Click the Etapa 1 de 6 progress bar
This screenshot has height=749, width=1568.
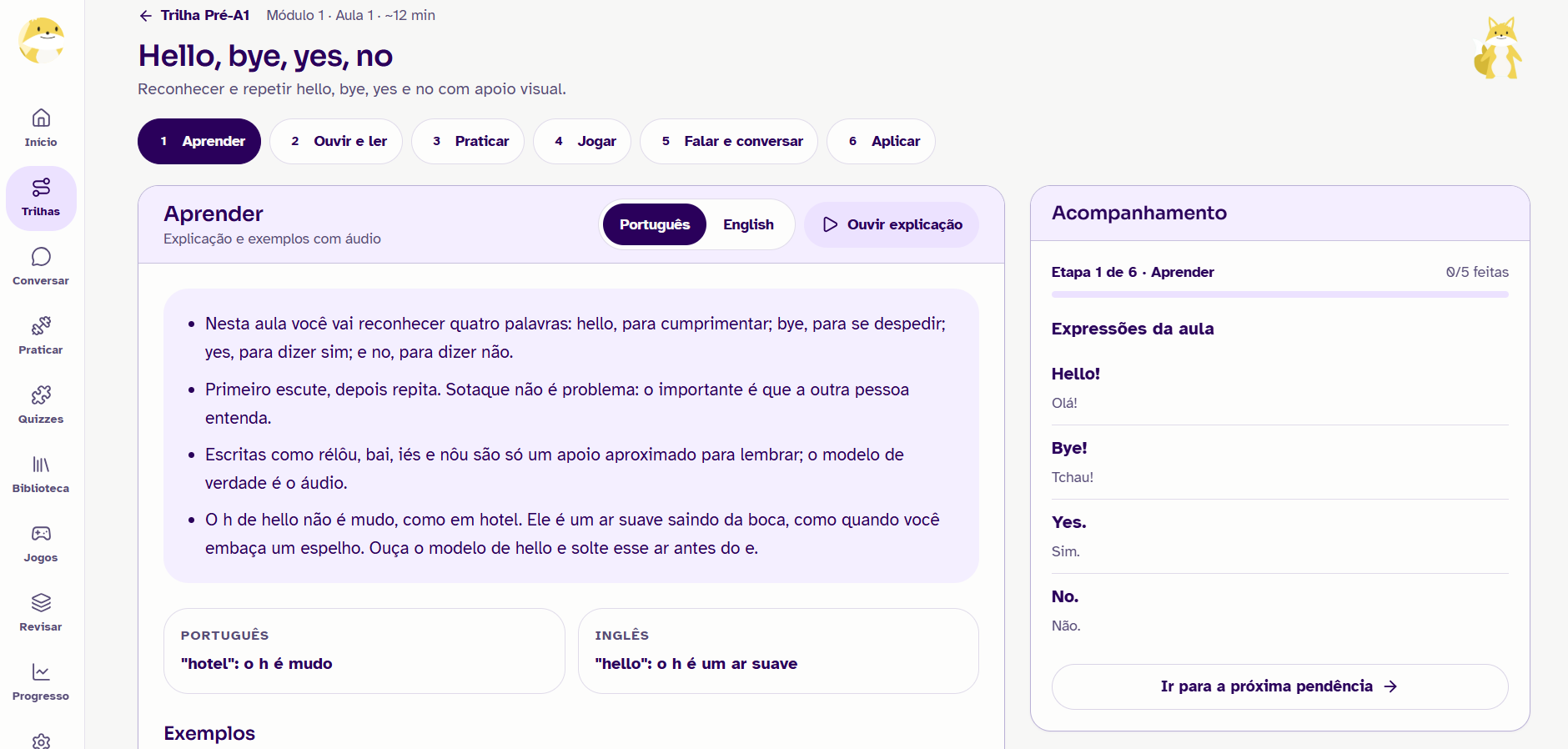coord(1279,294)
